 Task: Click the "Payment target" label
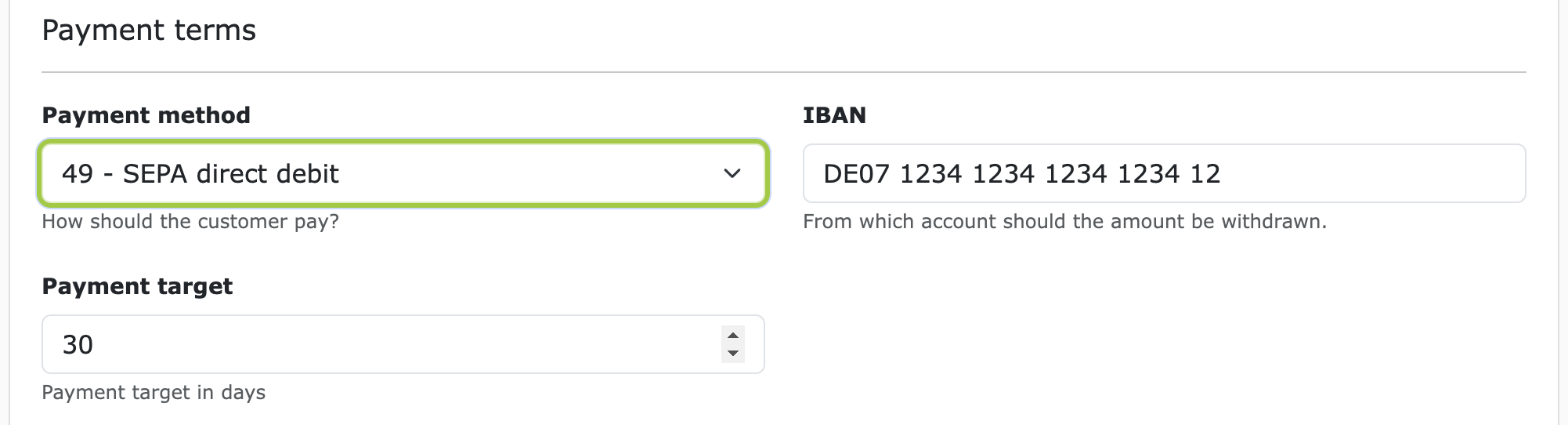tap(137, 286)
